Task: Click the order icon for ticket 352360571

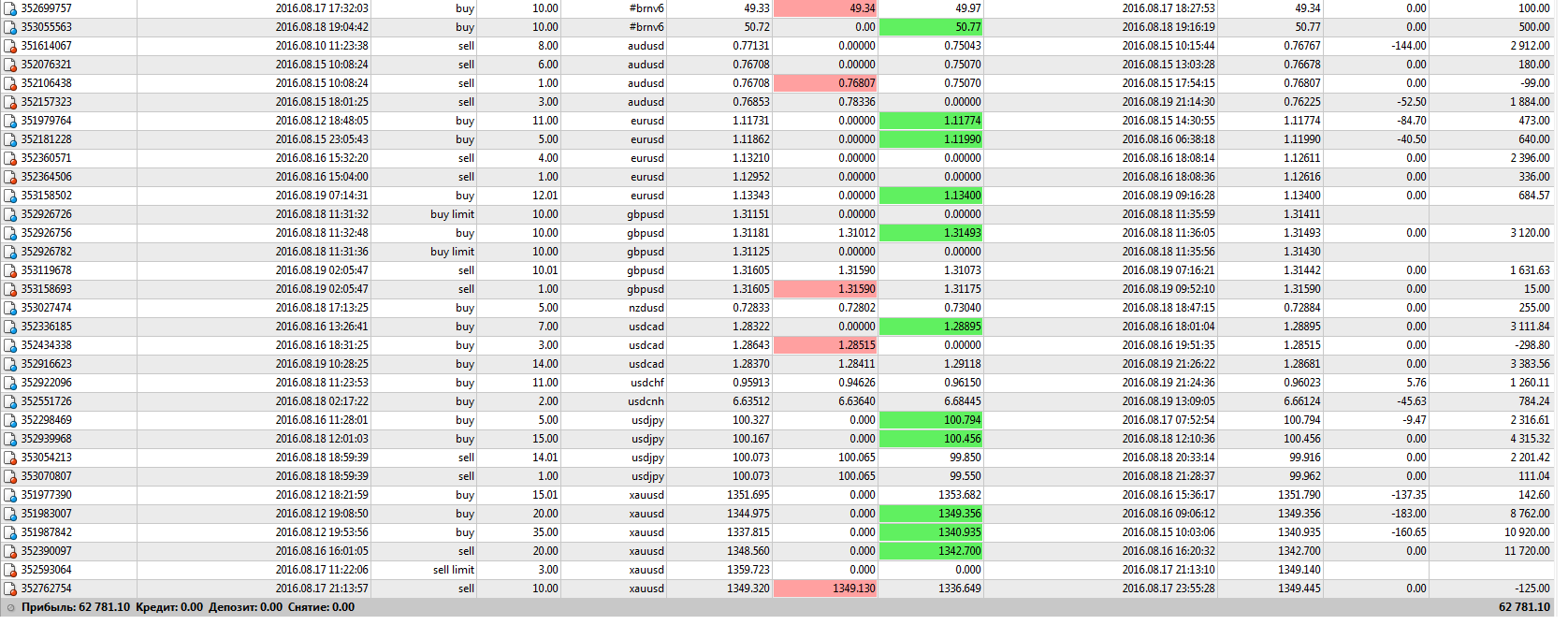Action: coord(10,158)
